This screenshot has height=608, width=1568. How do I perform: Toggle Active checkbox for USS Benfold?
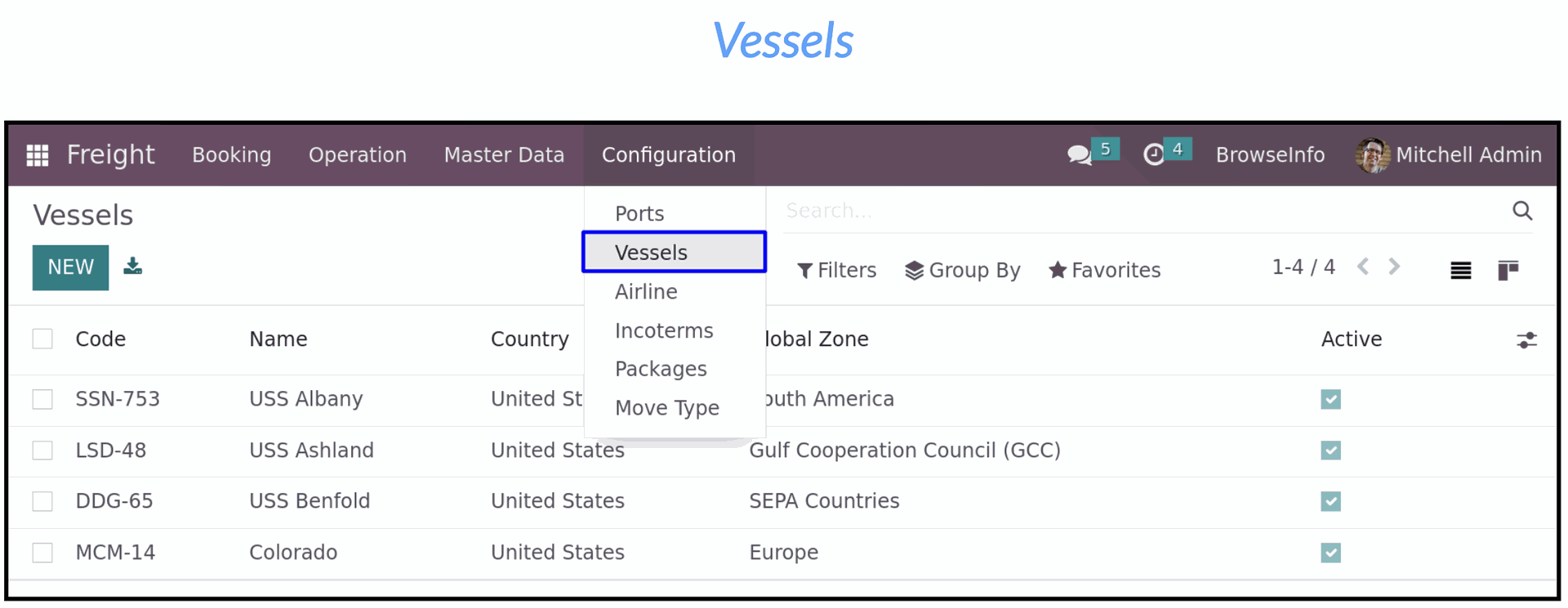coord(1330,501)
